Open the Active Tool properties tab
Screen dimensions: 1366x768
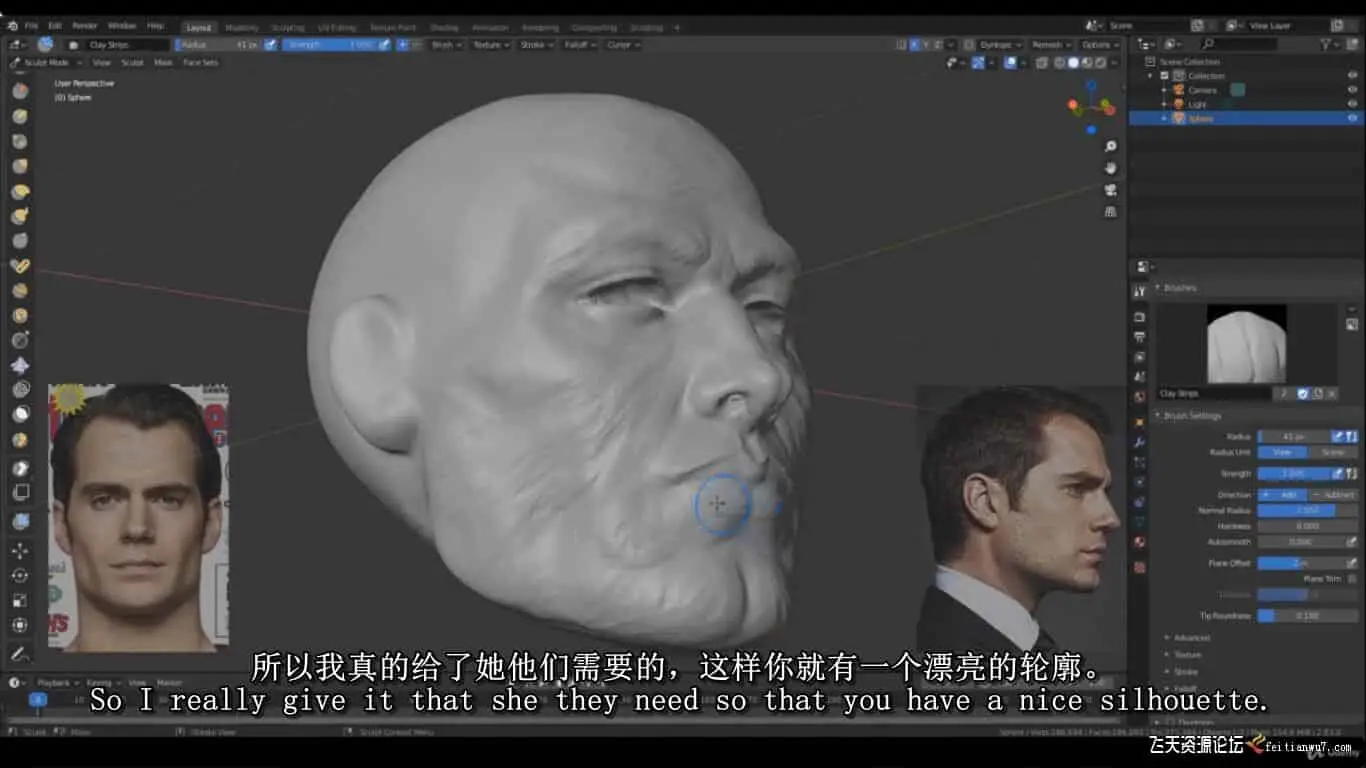coord(1139,292)
